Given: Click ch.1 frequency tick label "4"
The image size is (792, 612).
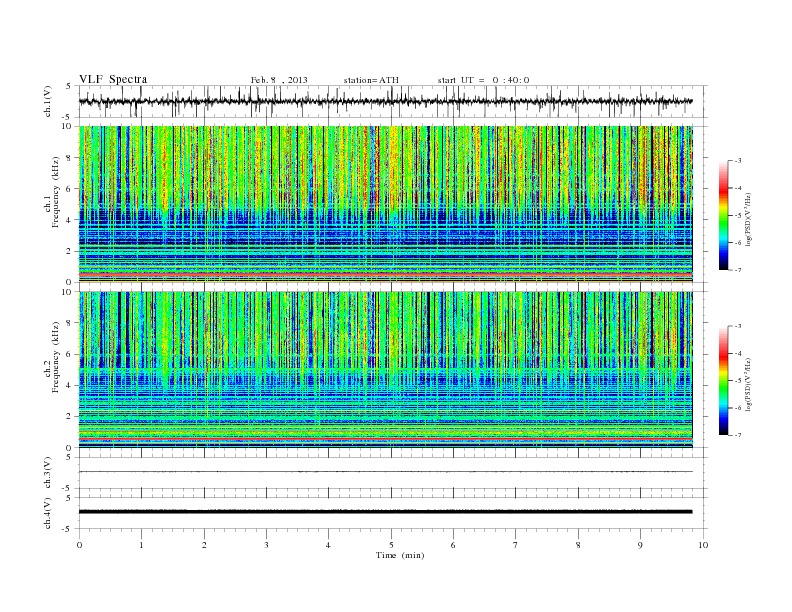Looking at the screenshot, I should (x=69, y=220).
